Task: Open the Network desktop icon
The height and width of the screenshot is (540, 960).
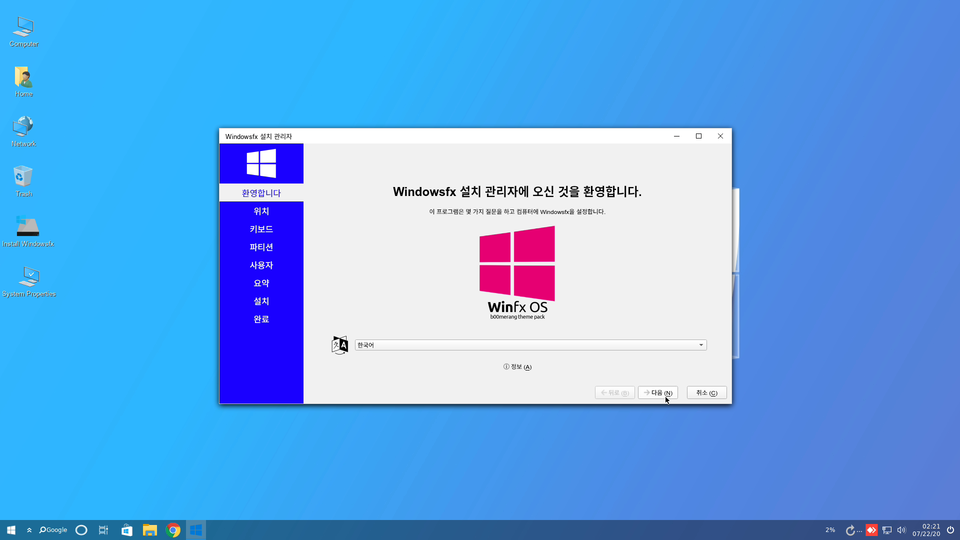Action: tap(23, 132)
